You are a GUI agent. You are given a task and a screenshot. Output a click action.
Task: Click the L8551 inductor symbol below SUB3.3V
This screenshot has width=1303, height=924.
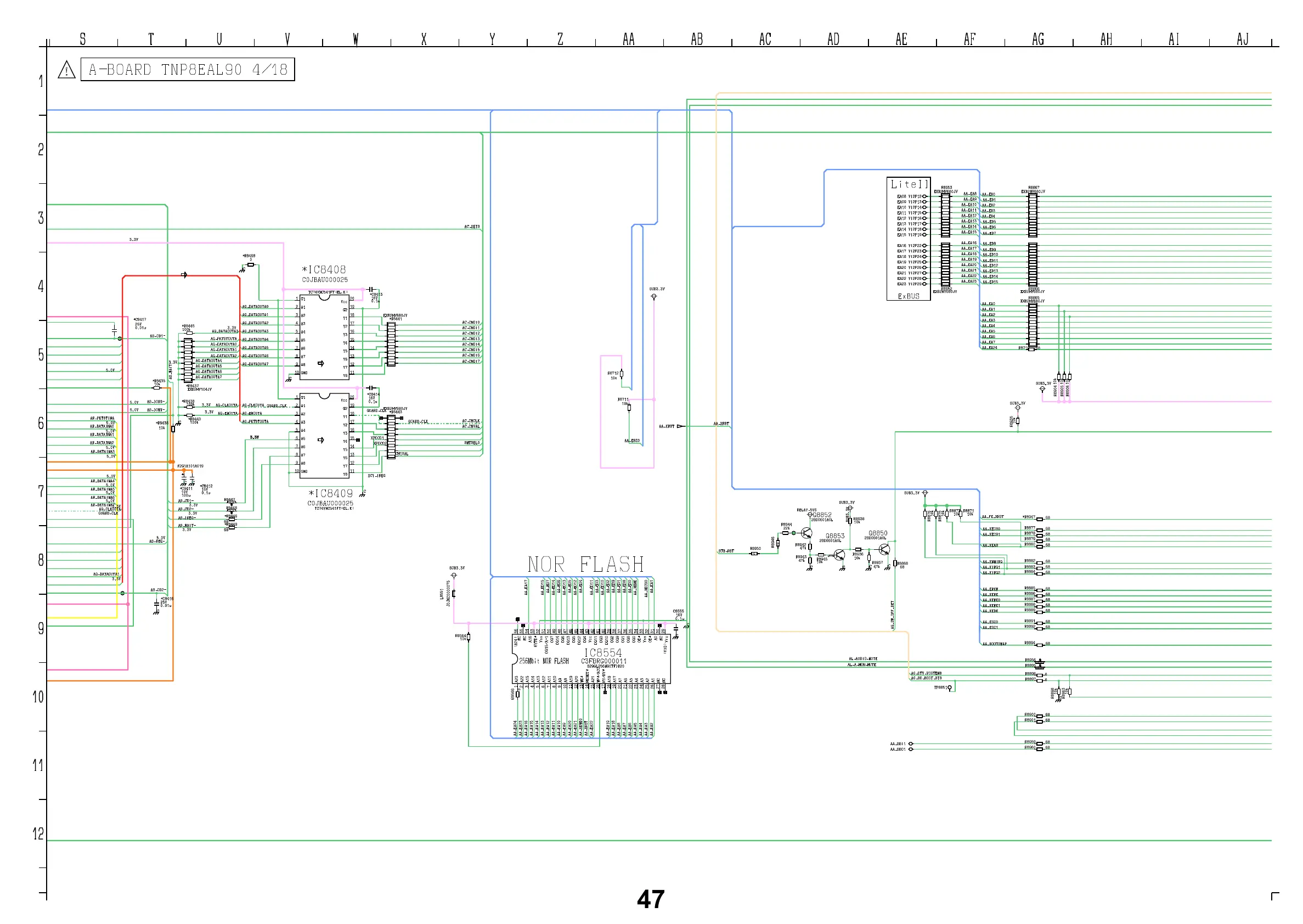[453, 594]
